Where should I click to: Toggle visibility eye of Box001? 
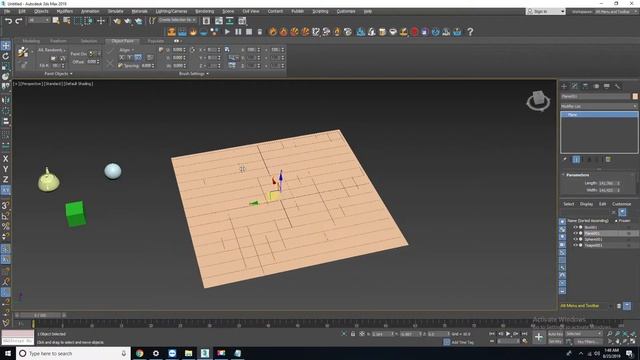click(x=575, y=227)
